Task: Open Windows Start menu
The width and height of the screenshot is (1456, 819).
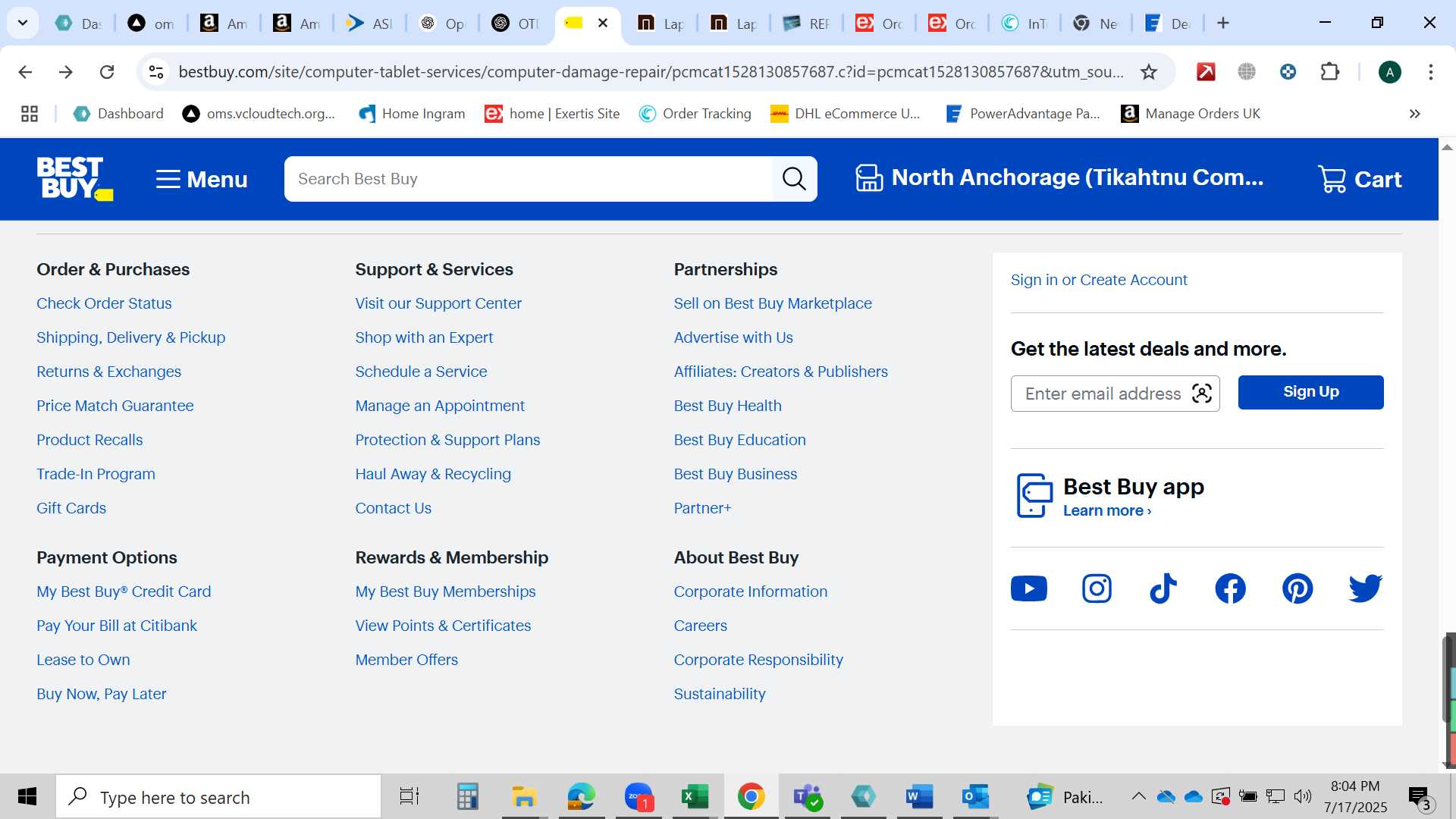Action: pyautogui.click(x=27, y=797)
